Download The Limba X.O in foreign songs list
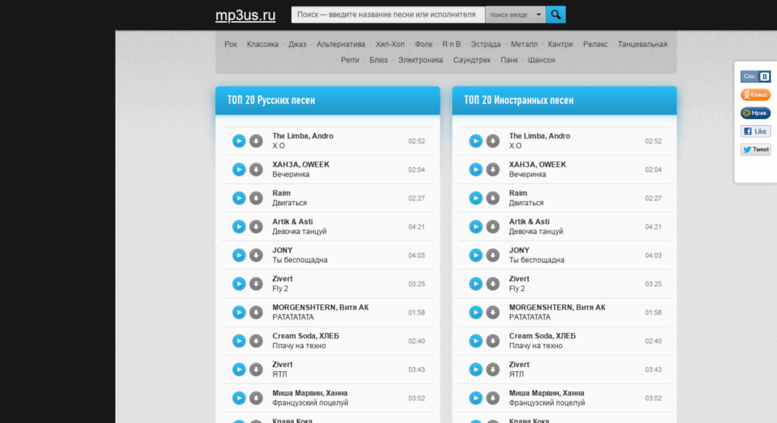Screen dimensions: 777x423 pos(493,141)
